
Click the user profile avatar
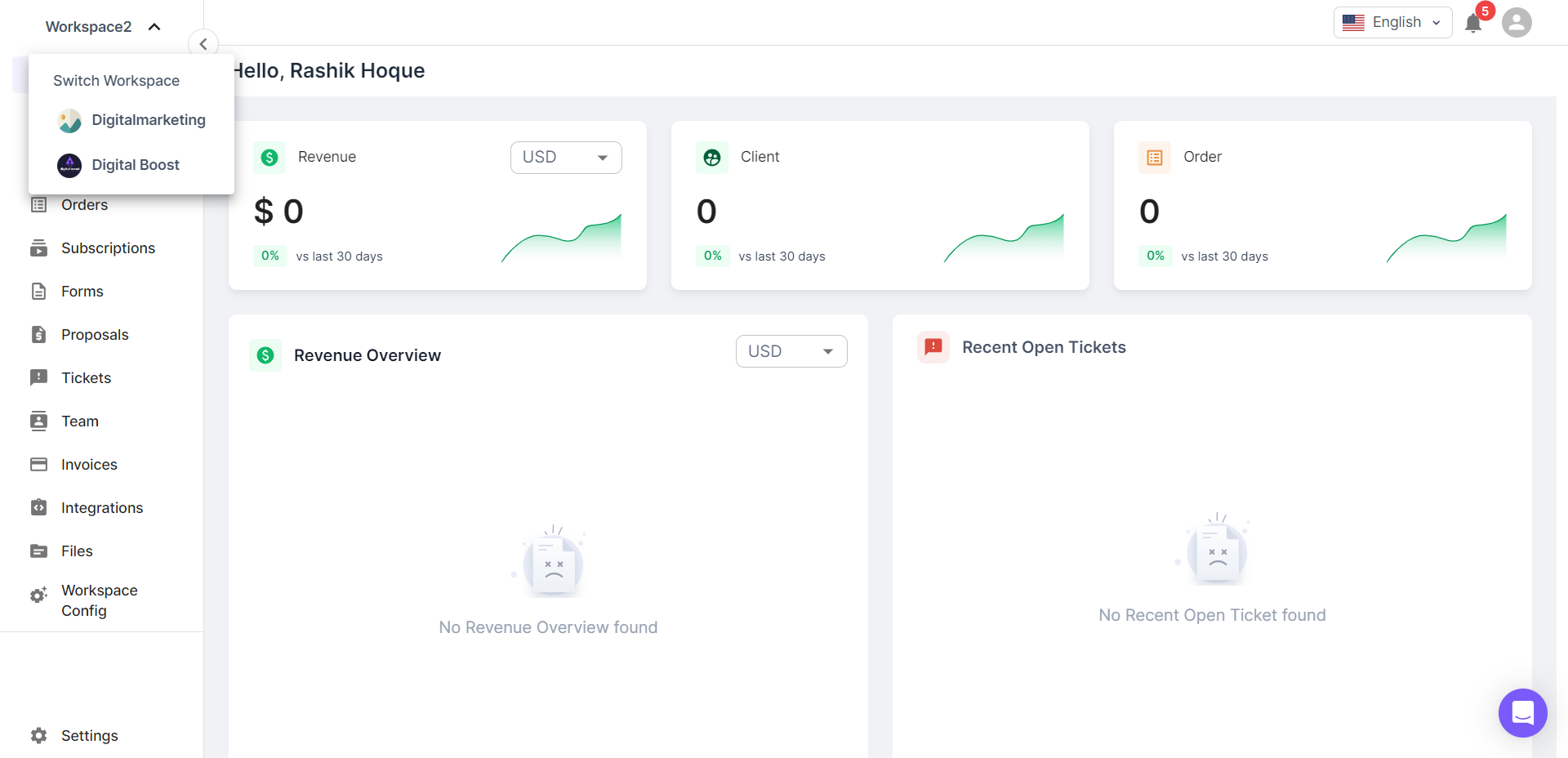(1516, 22)
